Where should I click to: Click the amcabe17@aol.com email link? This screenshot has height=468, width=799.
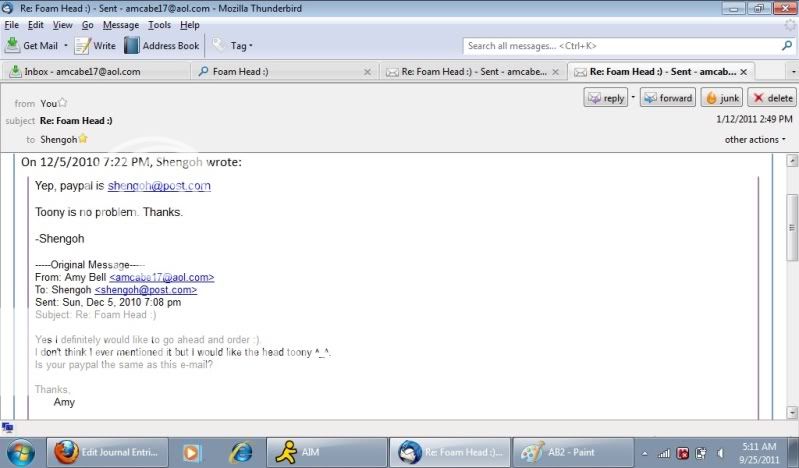(x=162, y=277)
